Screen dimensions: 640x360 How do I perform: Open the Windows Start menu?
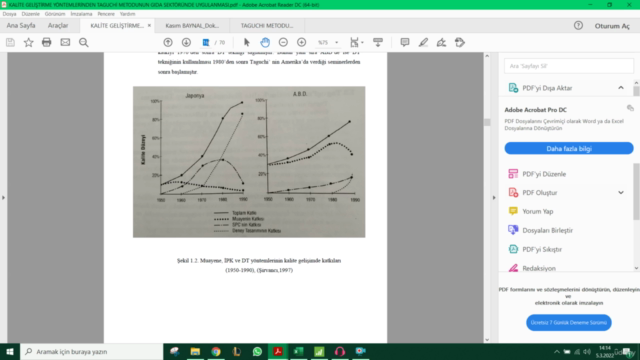point(10,351)
